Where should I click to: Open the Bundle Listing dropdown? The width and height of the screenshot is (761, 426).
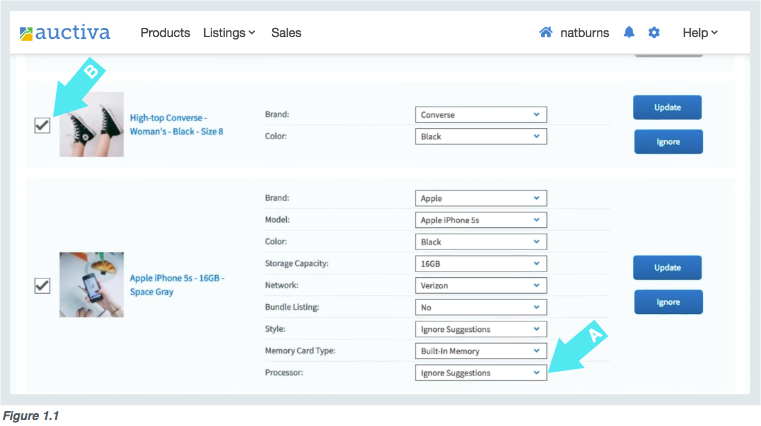coord(480,307)
